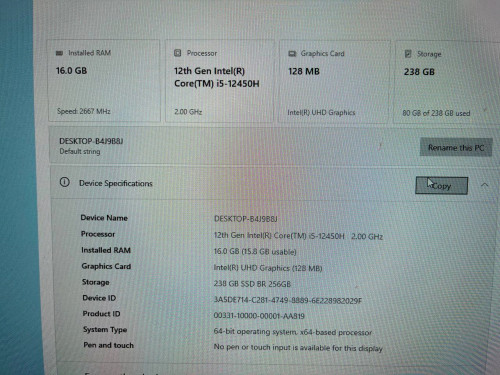Click the Graphics Card row label
Screen dimensions: 500x375
click(106, 266)
